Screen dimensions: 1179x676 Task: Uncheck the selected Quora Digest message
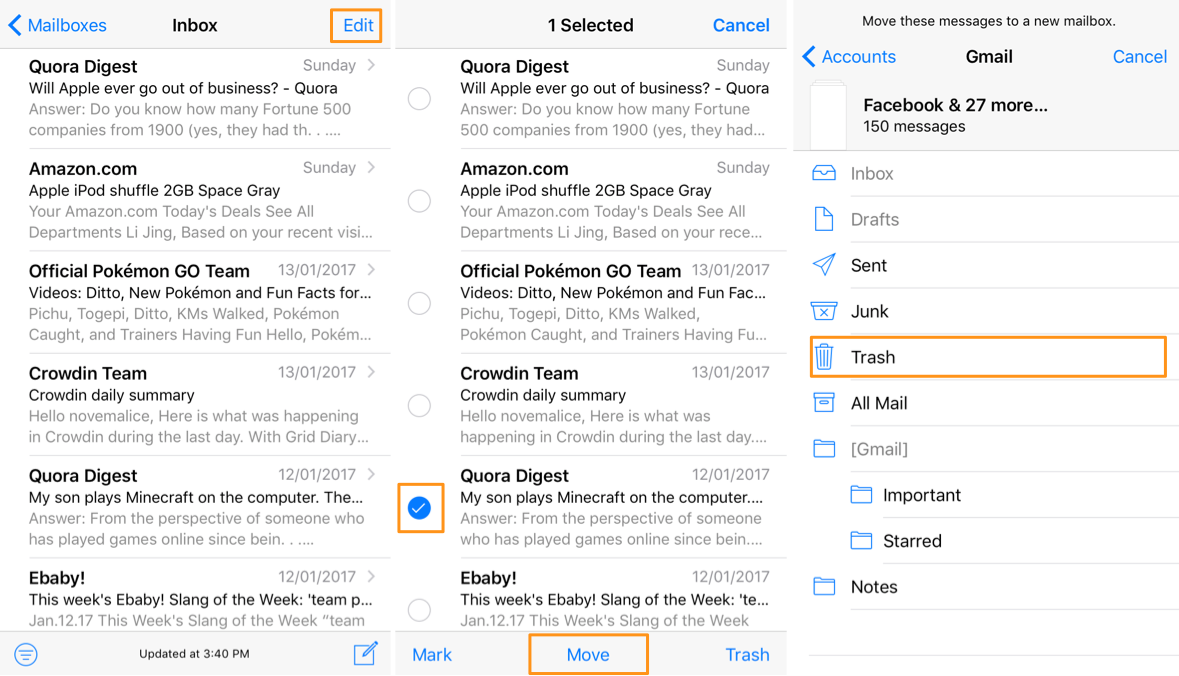click(420, 508)
